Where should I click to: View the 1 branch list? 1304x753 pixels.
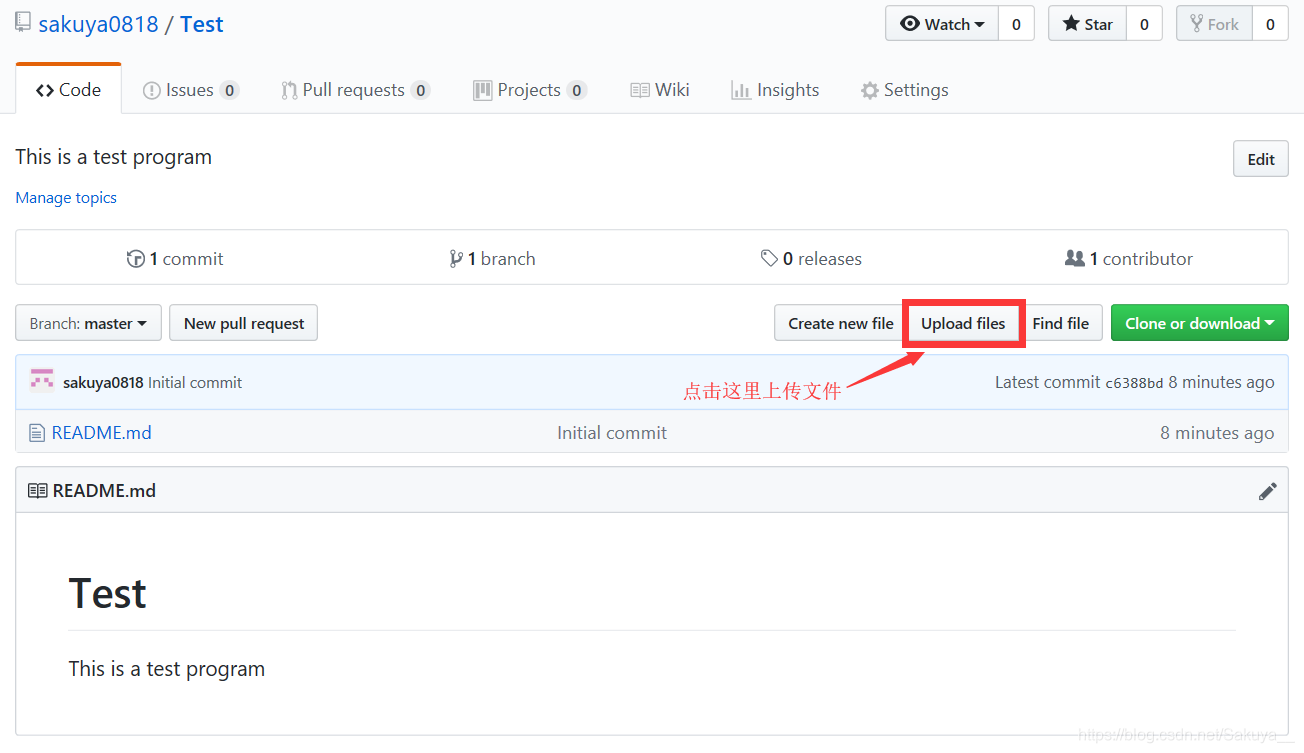493,259
